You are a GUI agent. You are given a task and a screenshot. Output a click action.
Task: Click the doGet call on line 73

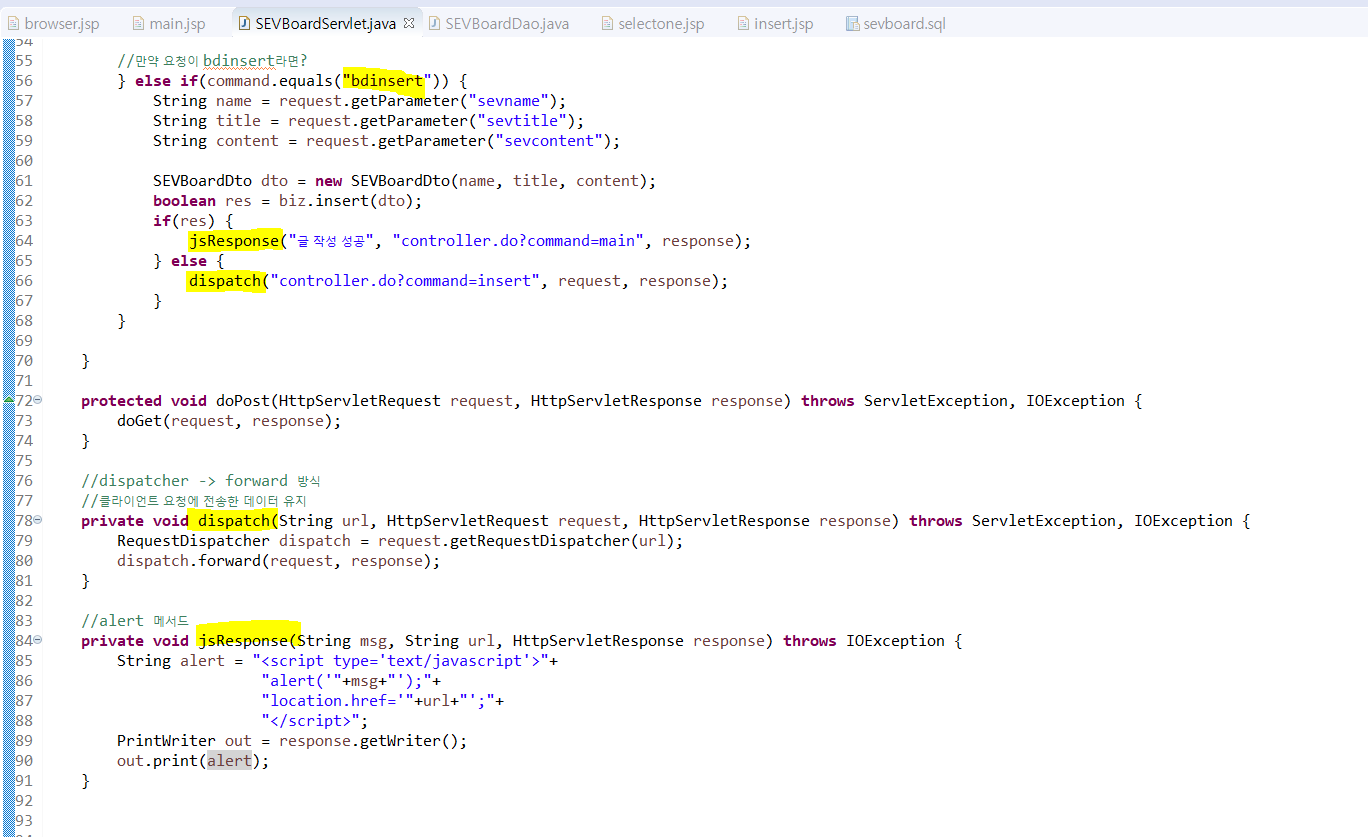point(139,420)
